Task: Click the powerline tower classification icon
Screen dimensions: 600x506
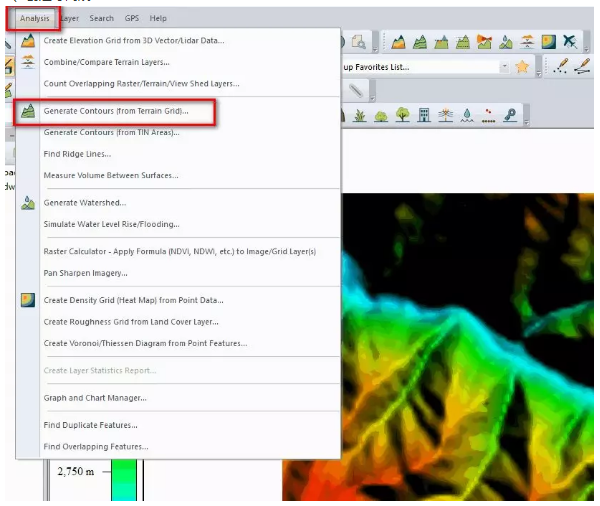Action: pos(445,115)
